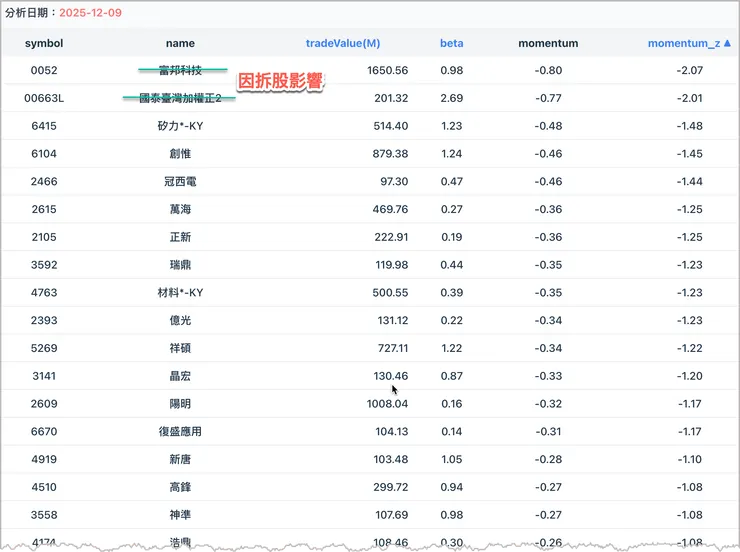Image resolution: width=740 pixels, height=552 pixels.
Task: Click momentum_z value -2.01
Action: pos(690,98)
